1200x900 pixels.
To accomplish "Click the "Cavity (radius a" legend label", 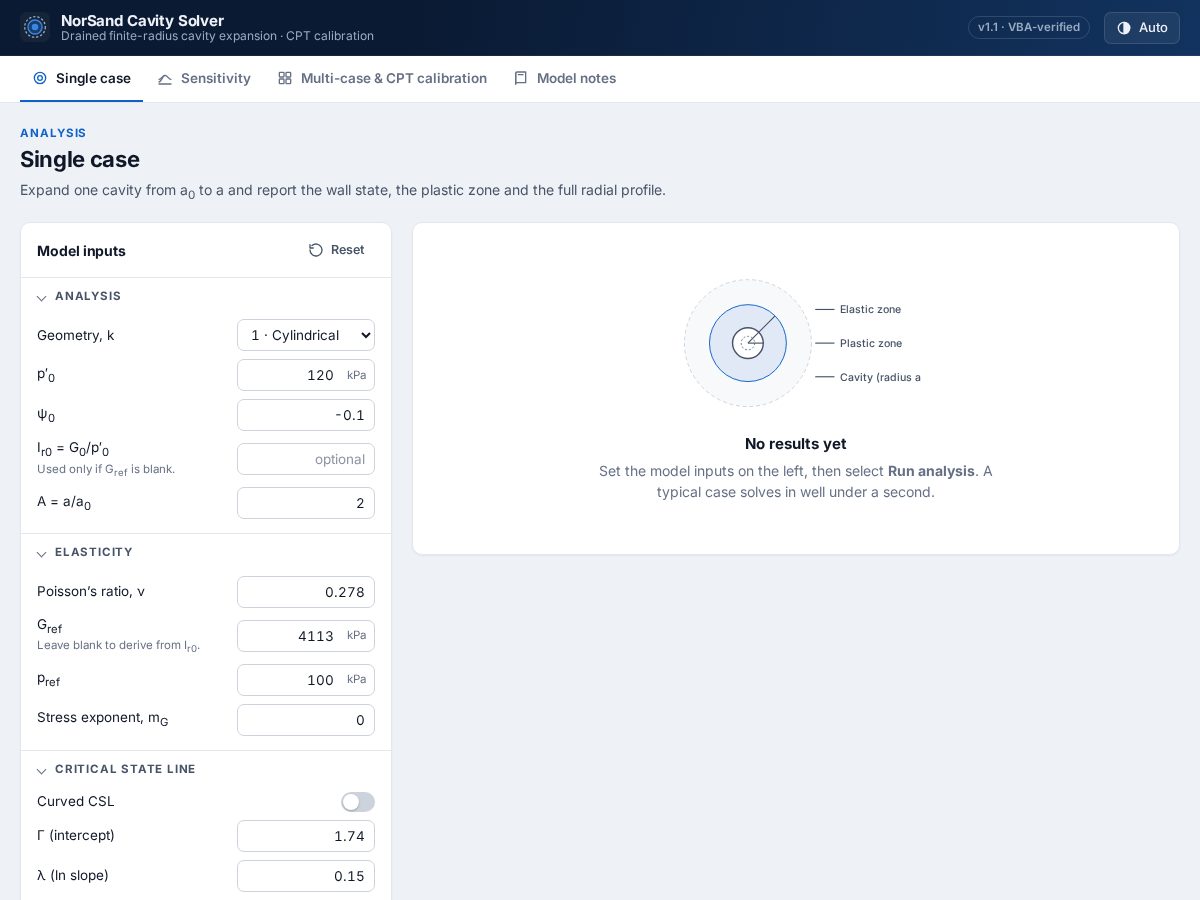I will (x=880, y=378).
